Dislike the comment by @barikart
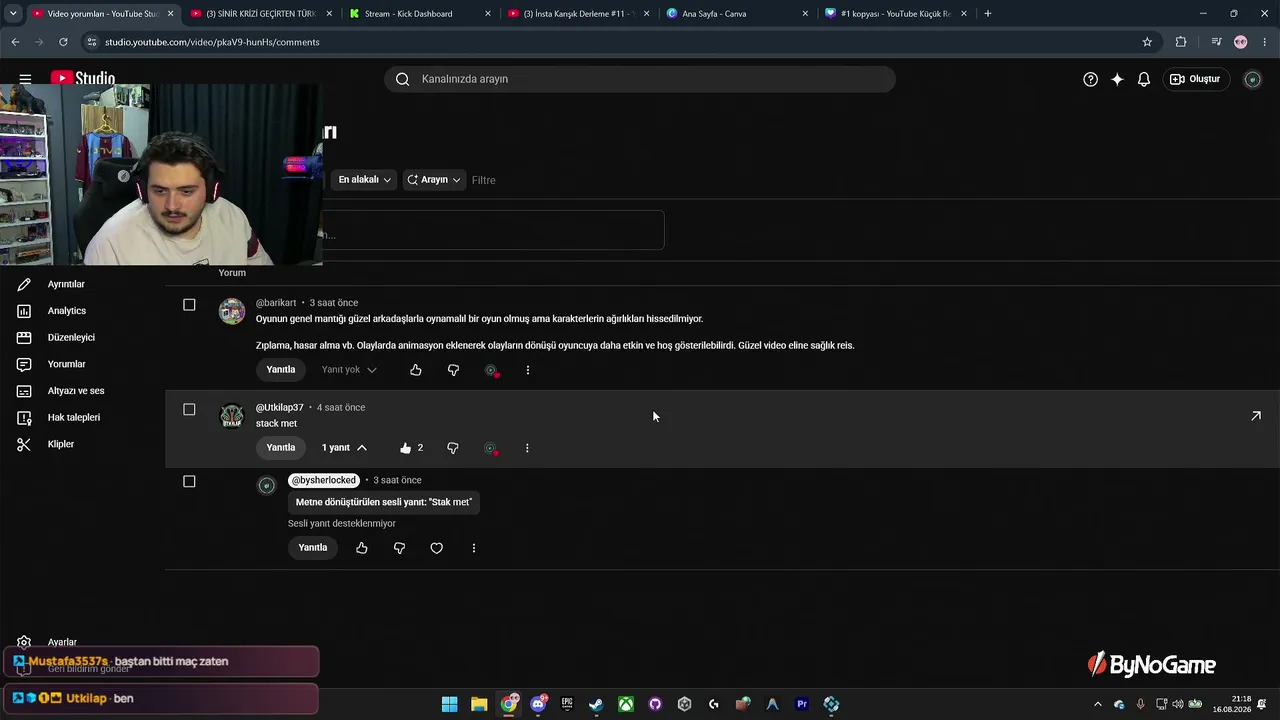The image size is (1280, 720). point(453,370)
